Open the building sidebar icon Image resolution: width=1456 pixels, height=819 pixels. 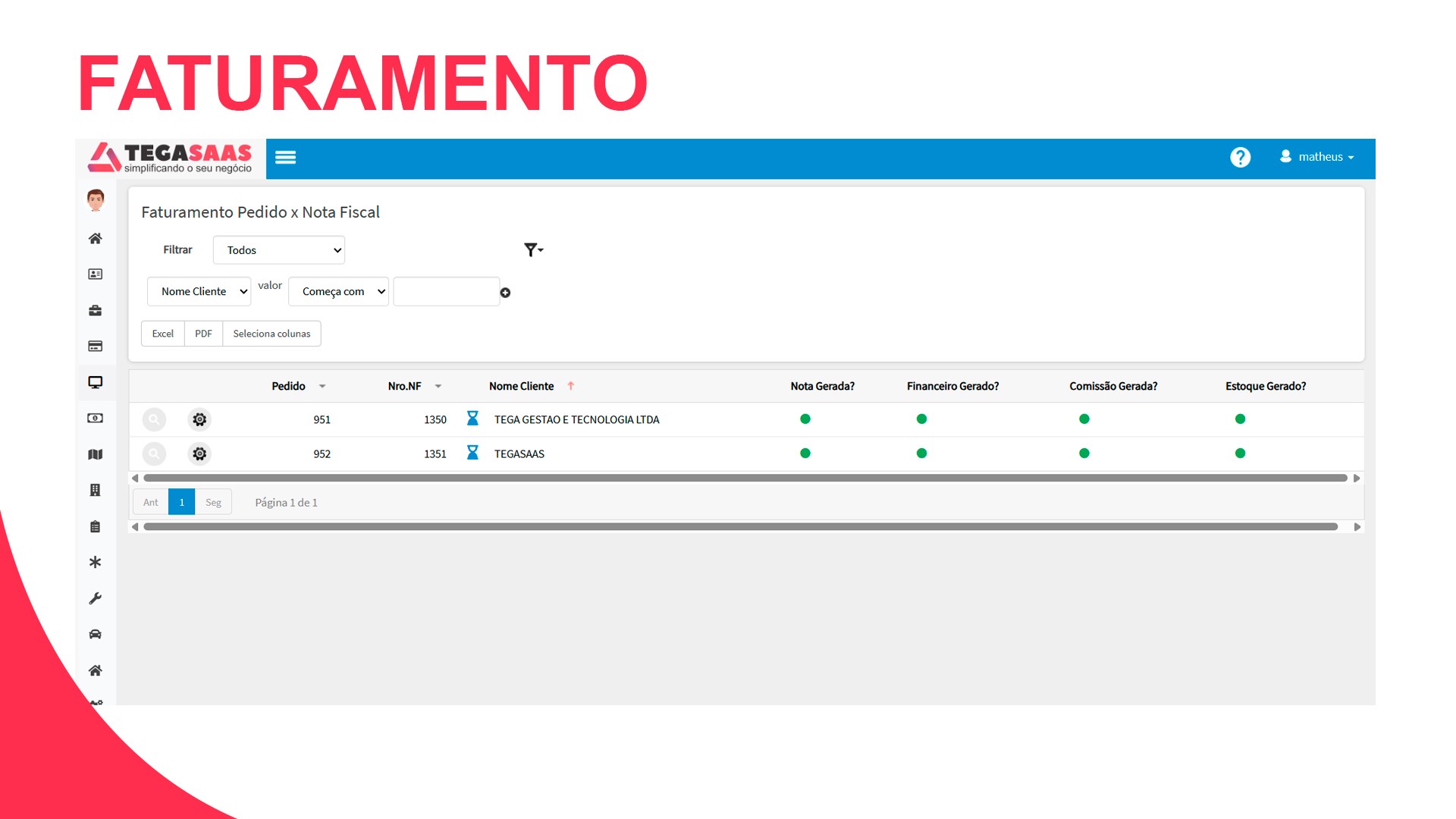(96, 490)
